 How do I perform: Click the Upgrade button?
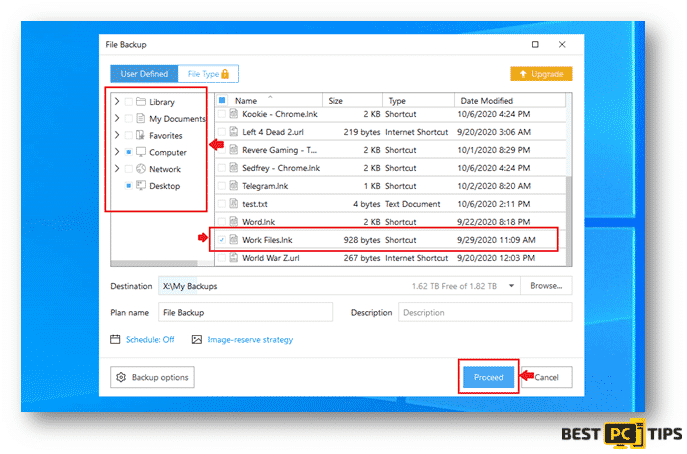[541, 74]
